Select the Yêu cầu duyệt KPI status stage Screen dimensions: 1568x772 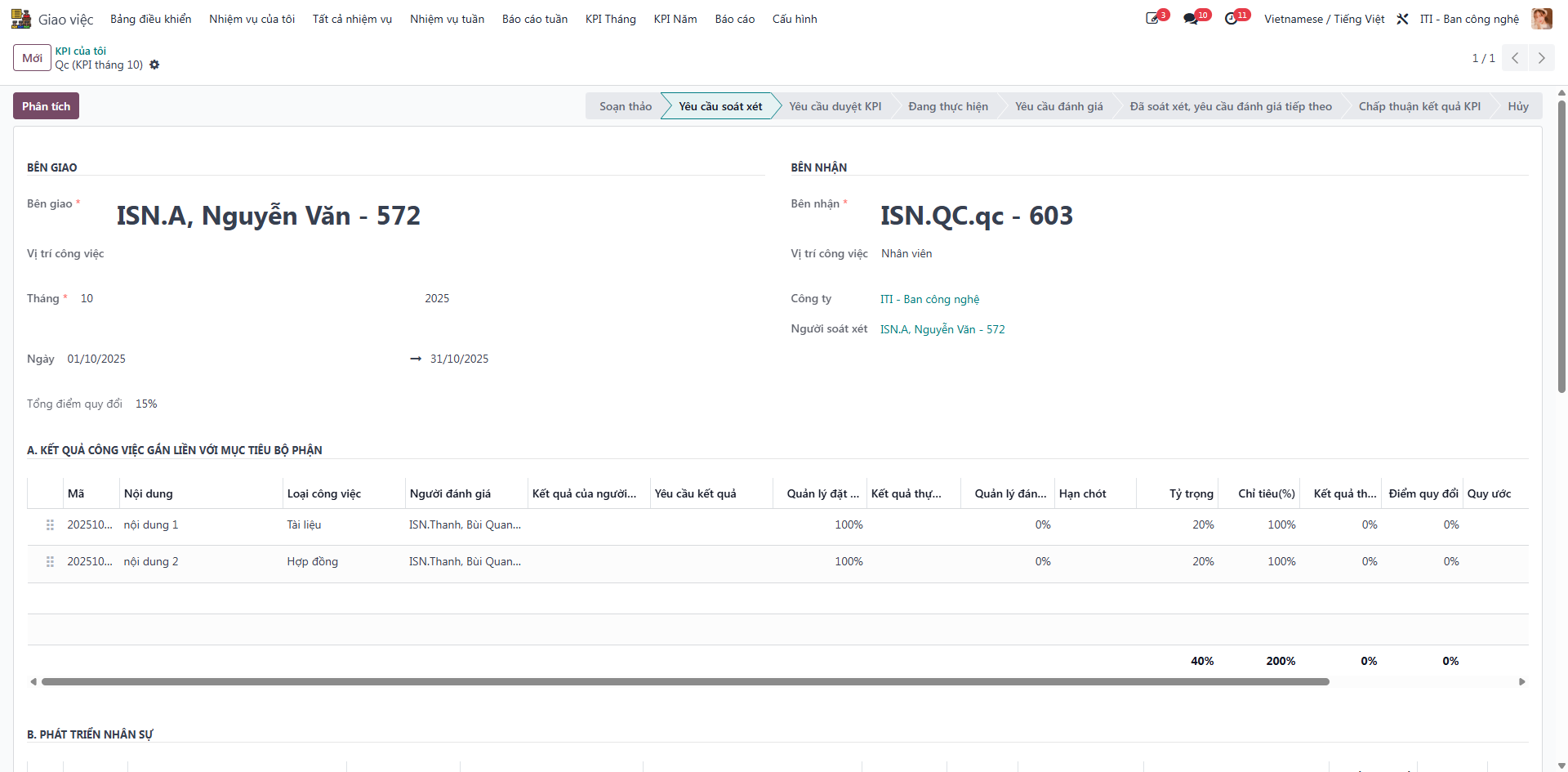835,106
